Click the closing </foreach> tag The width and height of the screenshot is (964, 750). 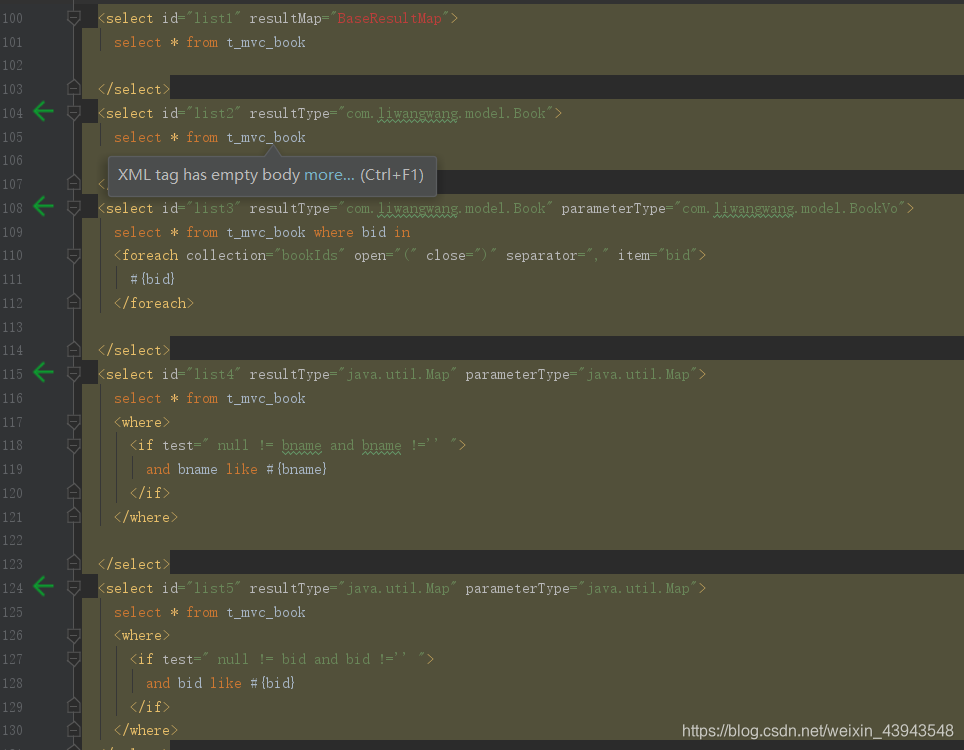pyautogui.click(x=154, y=303)
